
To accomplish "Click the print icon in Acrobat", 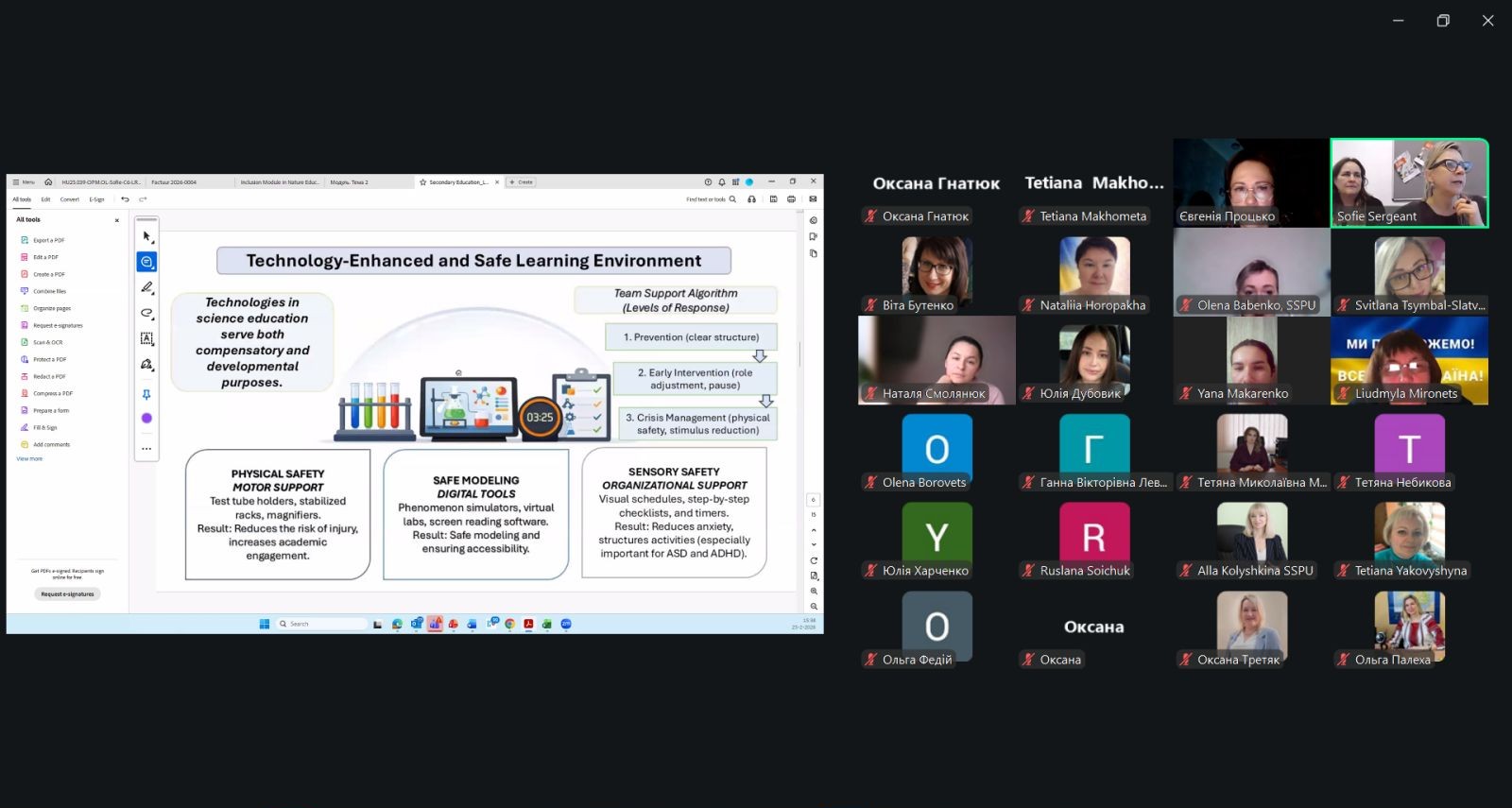I will pyautogui.click(x=791, y=199).
